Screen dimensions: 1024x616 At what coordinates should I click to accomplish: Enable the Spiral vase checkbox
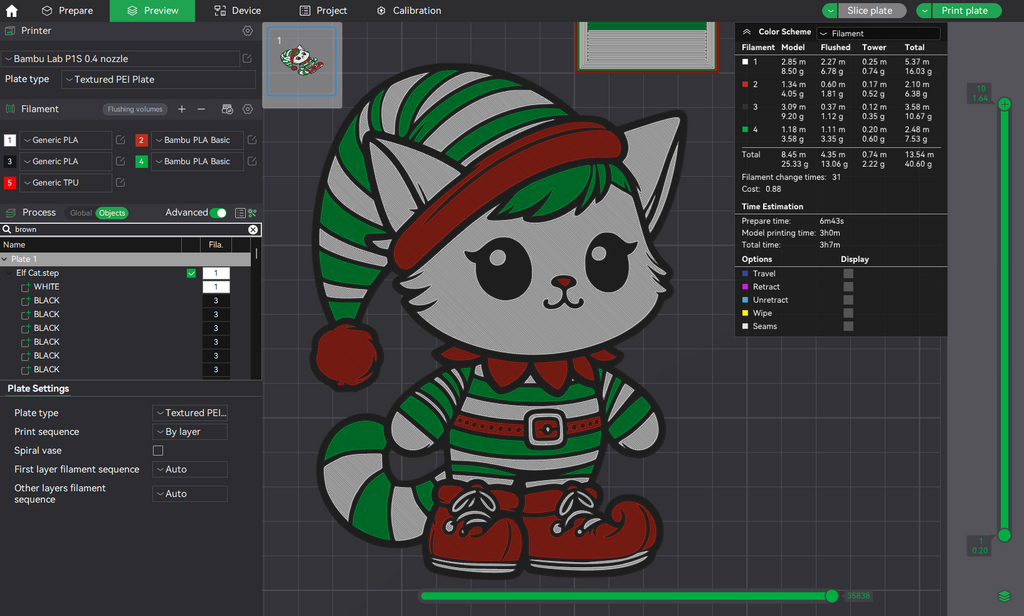pos(158,451)
